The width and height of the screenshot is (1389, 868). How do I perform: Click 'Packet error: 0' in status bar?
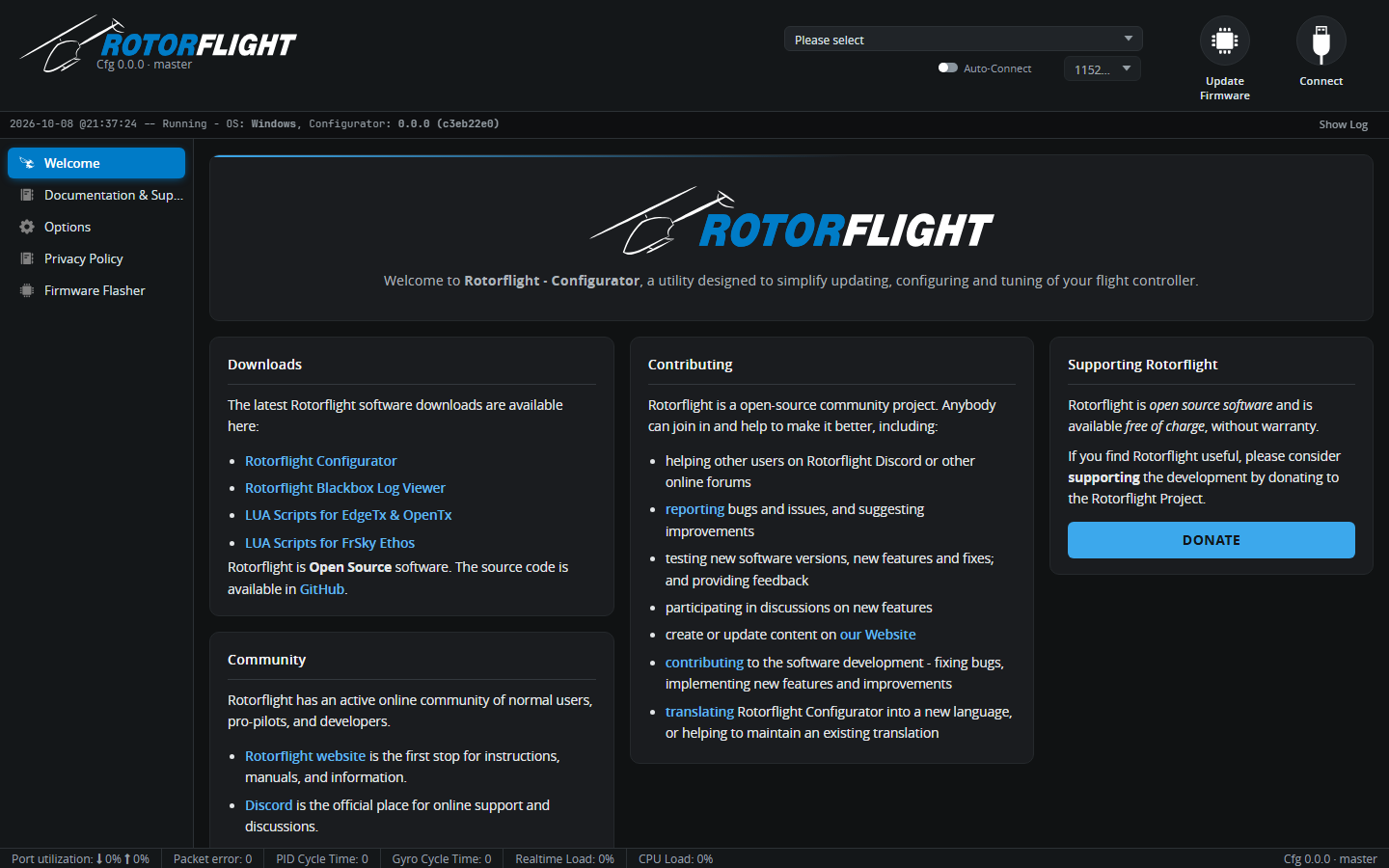click(212, 858)
